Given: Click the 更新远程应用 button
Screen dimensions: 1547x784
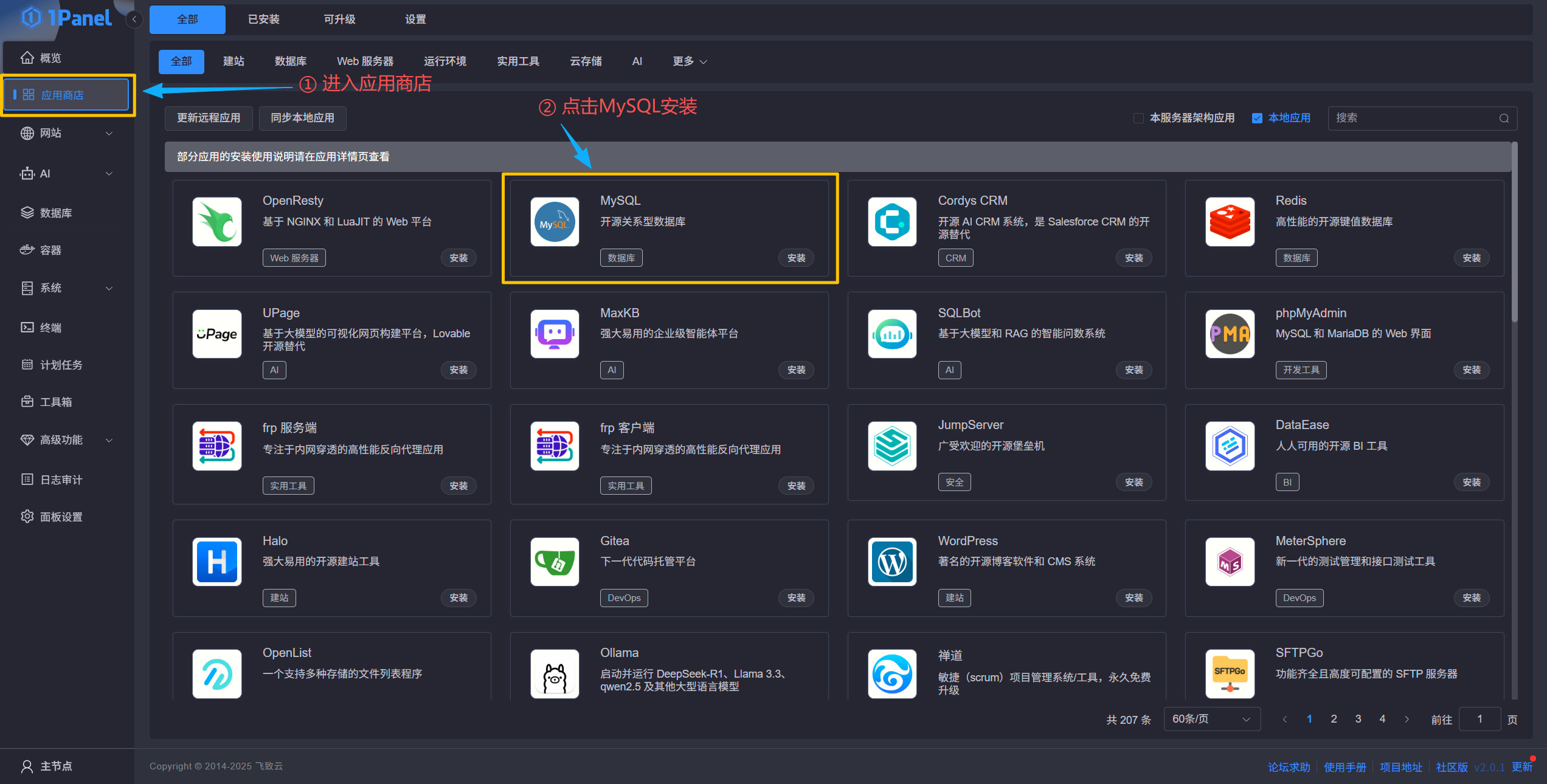Looking at the screenshot, I should point(209,118).
